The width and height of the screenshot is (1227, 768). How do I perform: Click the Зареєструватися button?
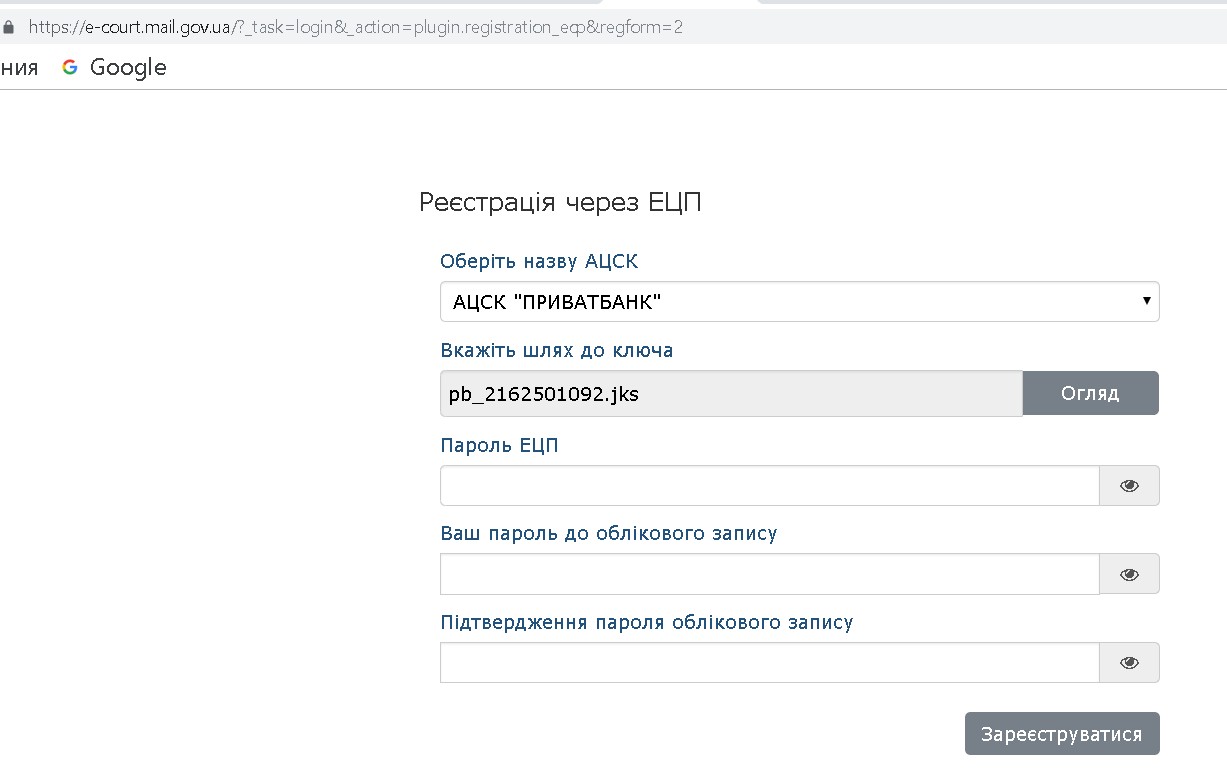click(x=1062, y=734)
